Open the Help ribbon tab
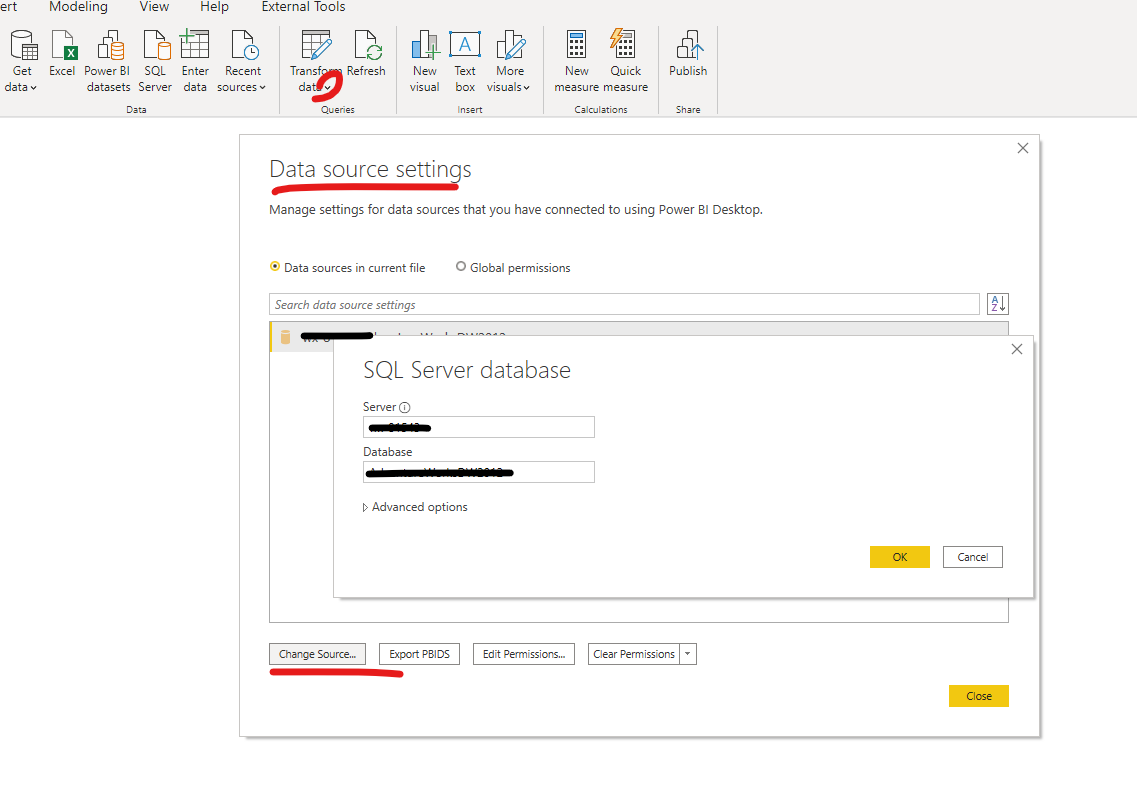Viewport: 1137px width, 791px height. click(214, 7)
